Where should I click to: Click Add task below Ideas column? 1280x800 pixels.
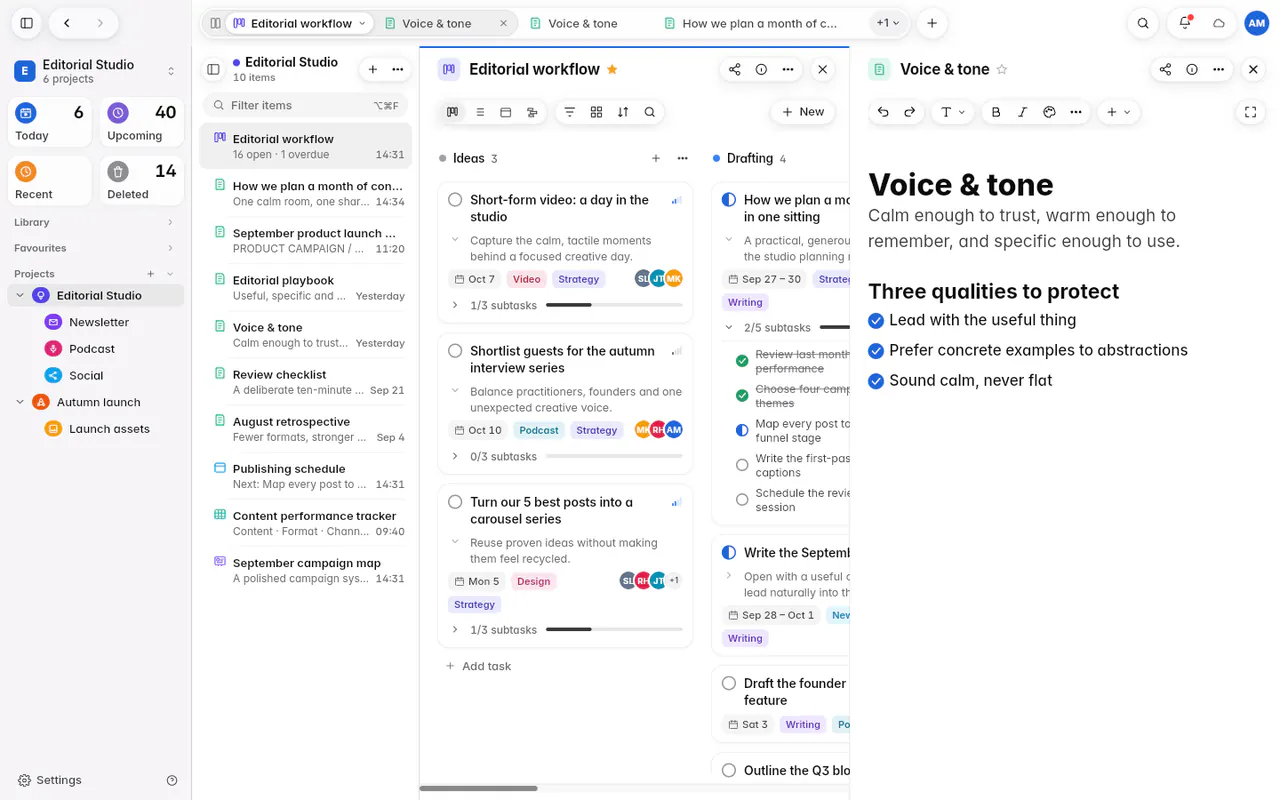coord(478,666)
